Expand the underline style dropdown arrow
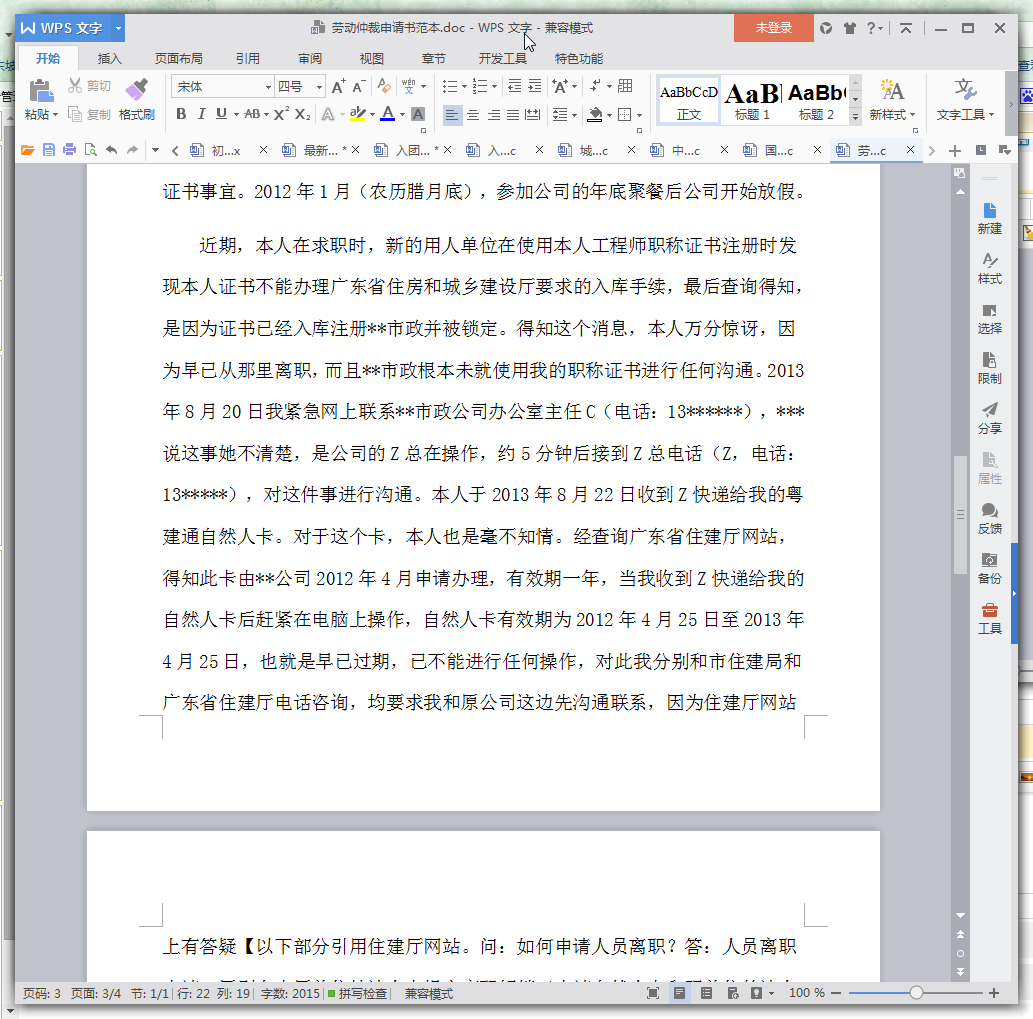 pos(237,115)
